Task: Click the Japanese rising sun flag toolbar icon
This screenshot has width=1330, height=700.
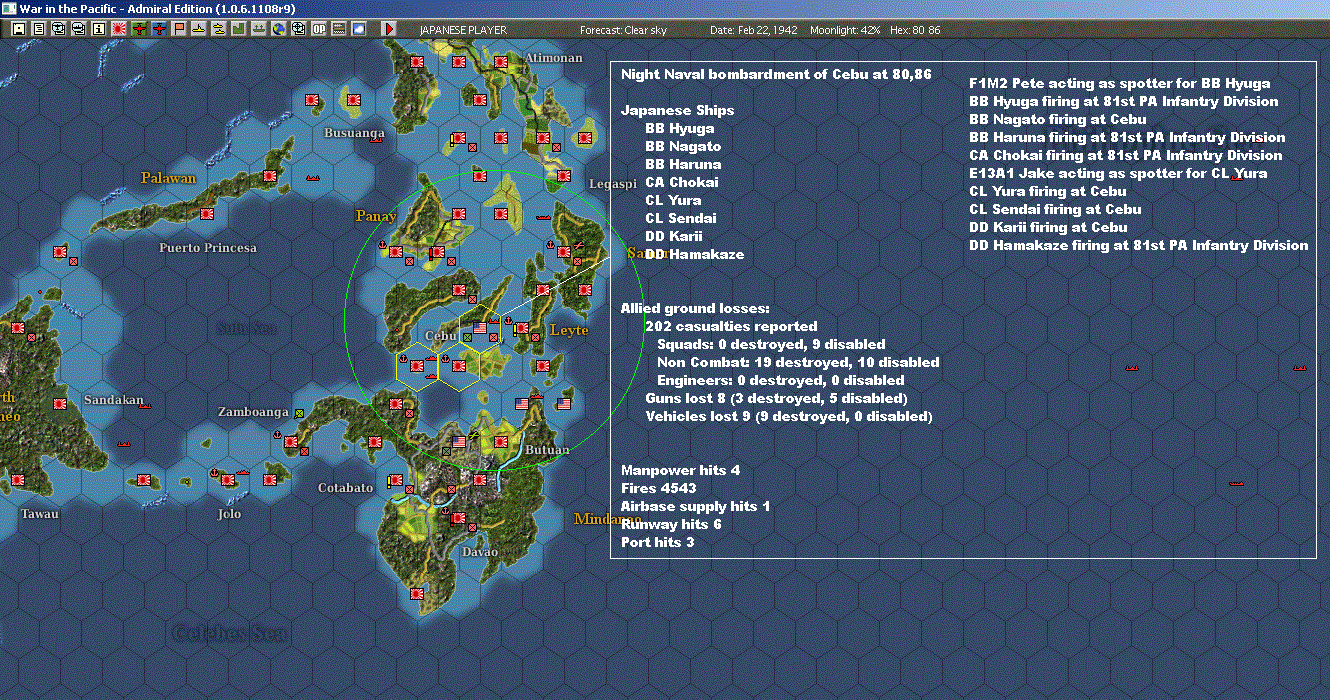Action: point(118,29)
